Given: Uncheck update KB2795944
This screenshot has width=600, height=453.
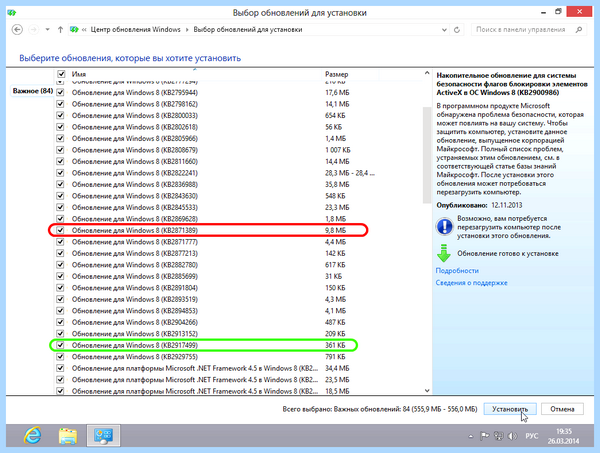Looking at the screenshot, I should pyautogui.click(x=60, y=92).
